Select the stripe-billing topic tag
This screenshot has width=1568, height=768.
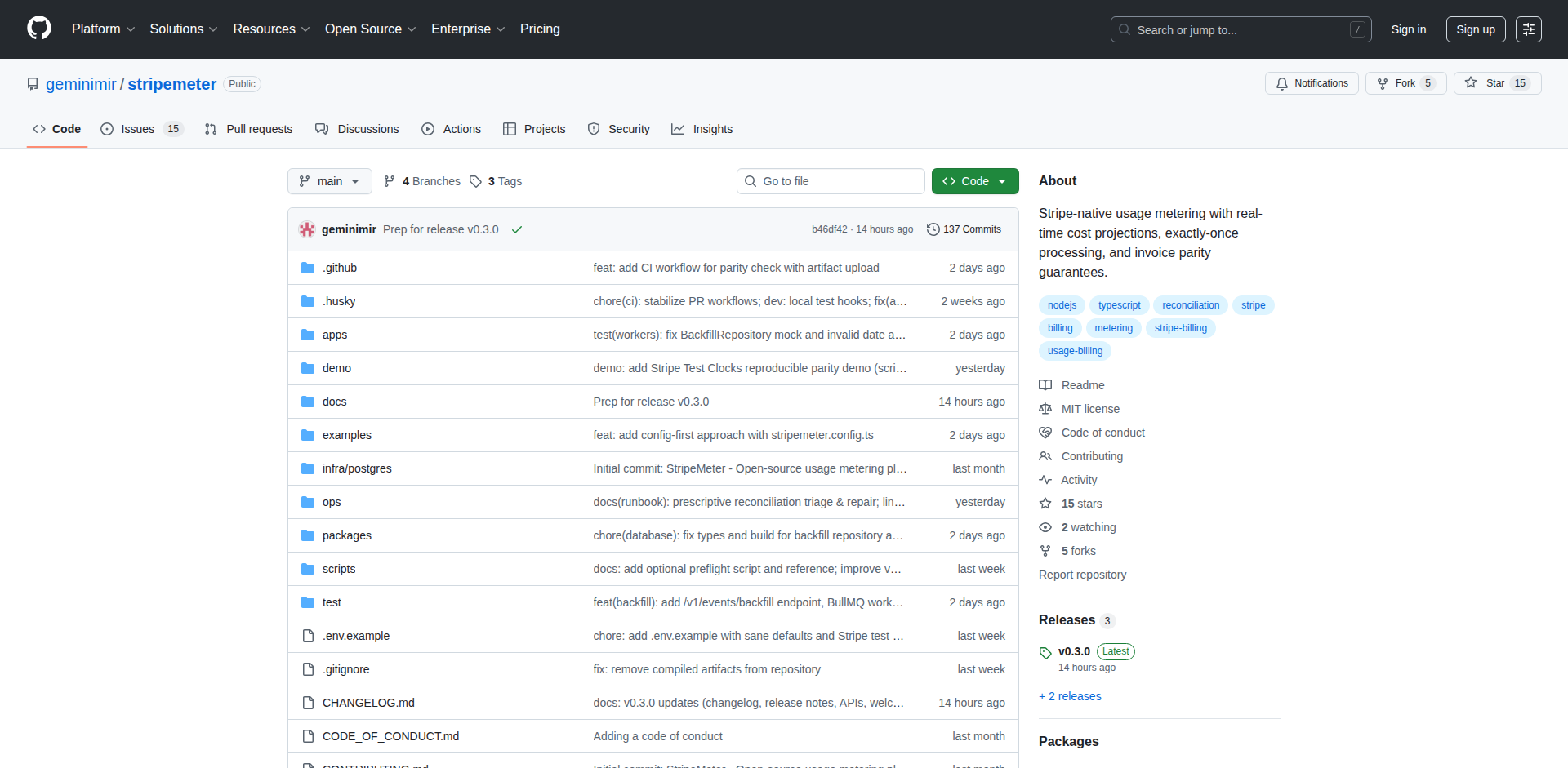click(1181, 328)
